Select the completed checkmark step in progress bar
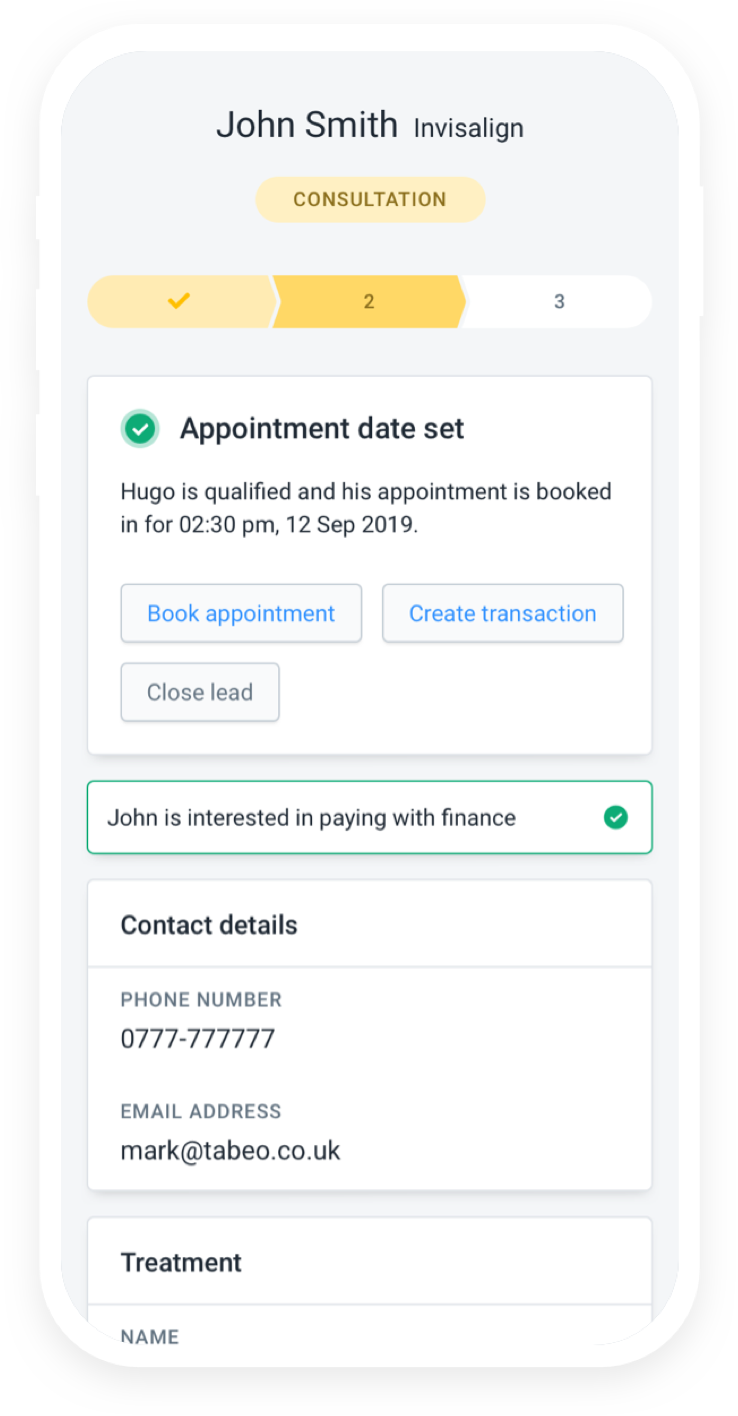 [180, 301]
